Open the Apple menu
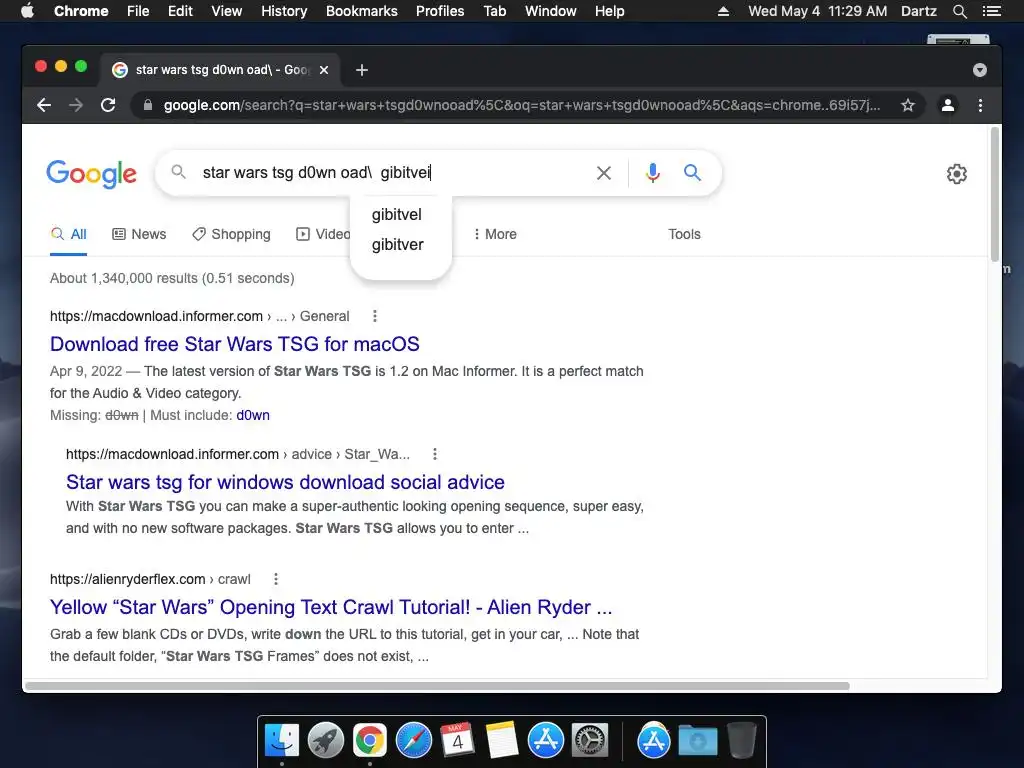This screenshot has height=768, width=1024. (27, 11)
